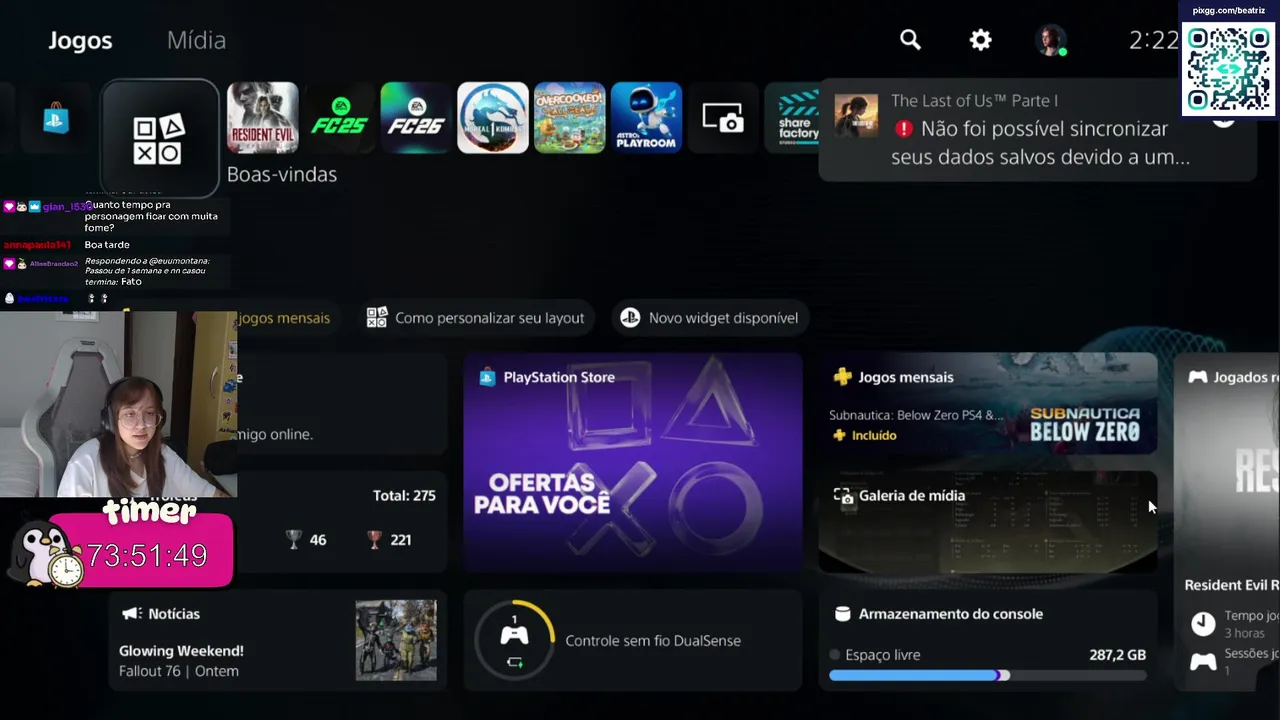
Task: Open the Notícias widget
Action: (278, 640)
